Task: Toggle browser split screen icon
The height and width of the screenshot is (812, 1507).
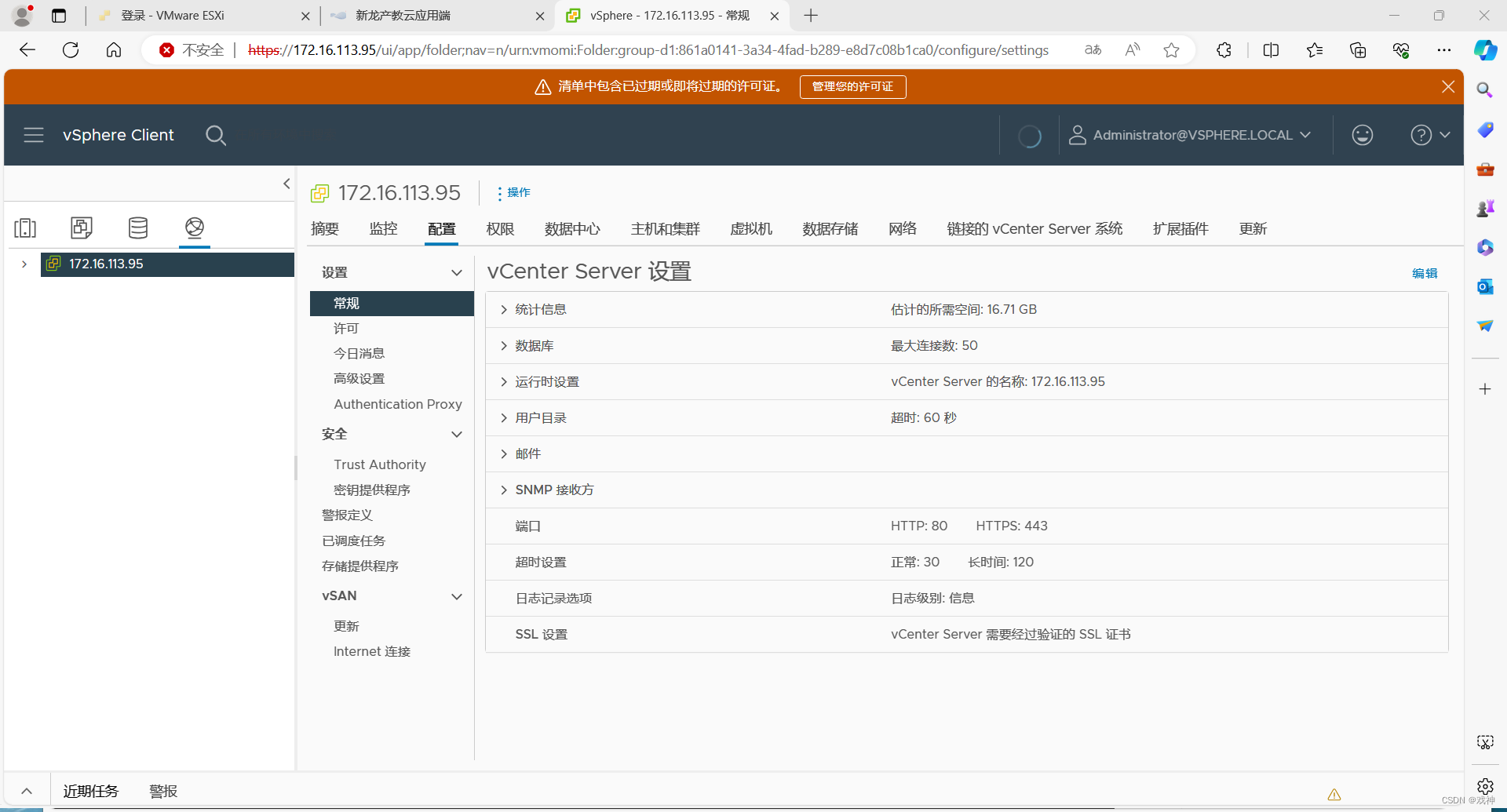Action: point(1271,50)
